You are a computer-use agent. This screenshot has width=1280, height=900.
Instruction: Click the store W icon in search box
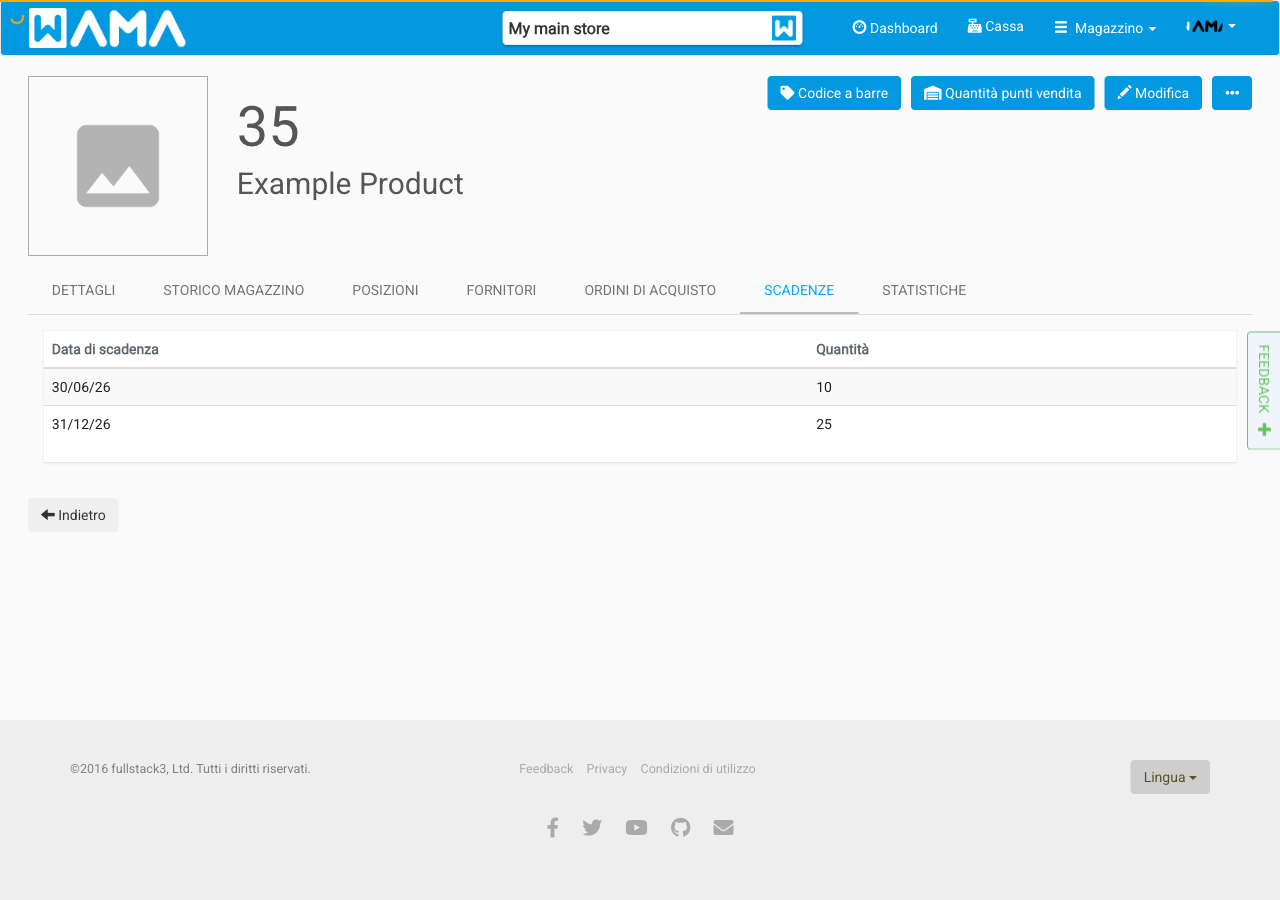(x=784, y=28)
